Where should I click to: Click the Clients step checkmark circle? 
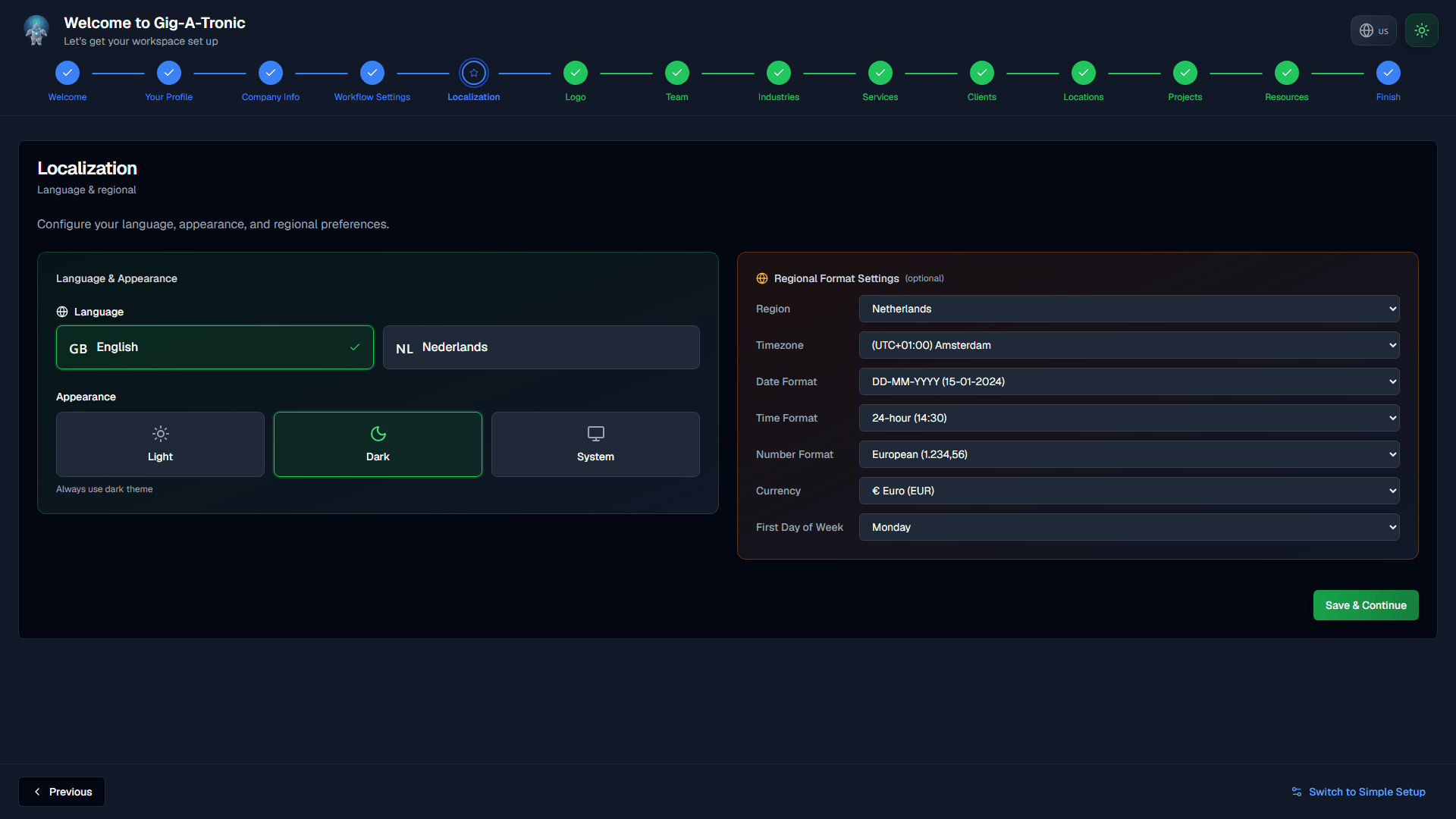pyautogui.click(x=982, y=73)
